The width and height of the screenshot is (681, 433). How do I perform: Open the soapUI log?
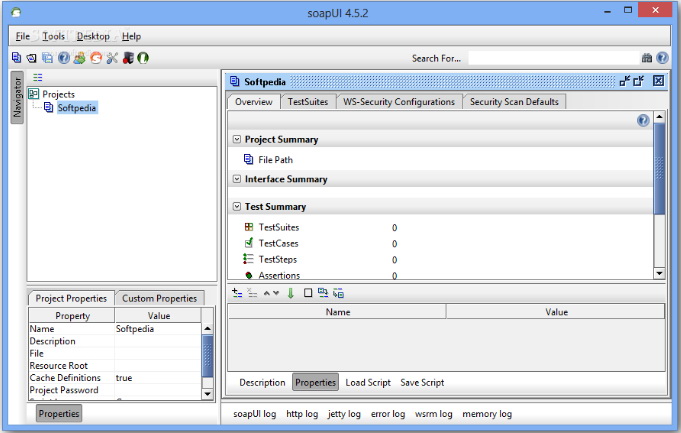(x=255, y=414)
